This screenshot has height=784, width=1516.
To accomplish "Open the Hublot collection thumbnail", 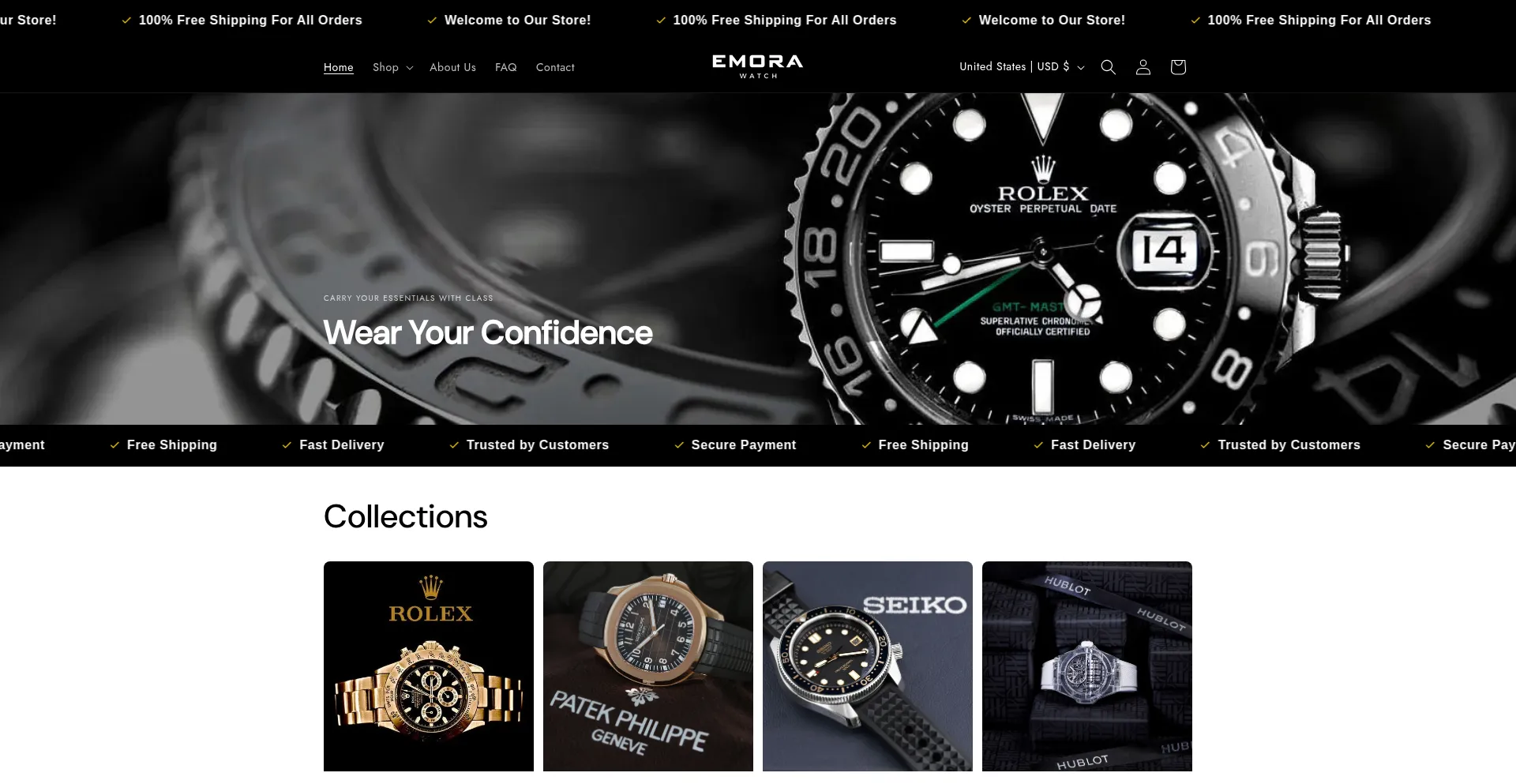I will [1087, 666].
